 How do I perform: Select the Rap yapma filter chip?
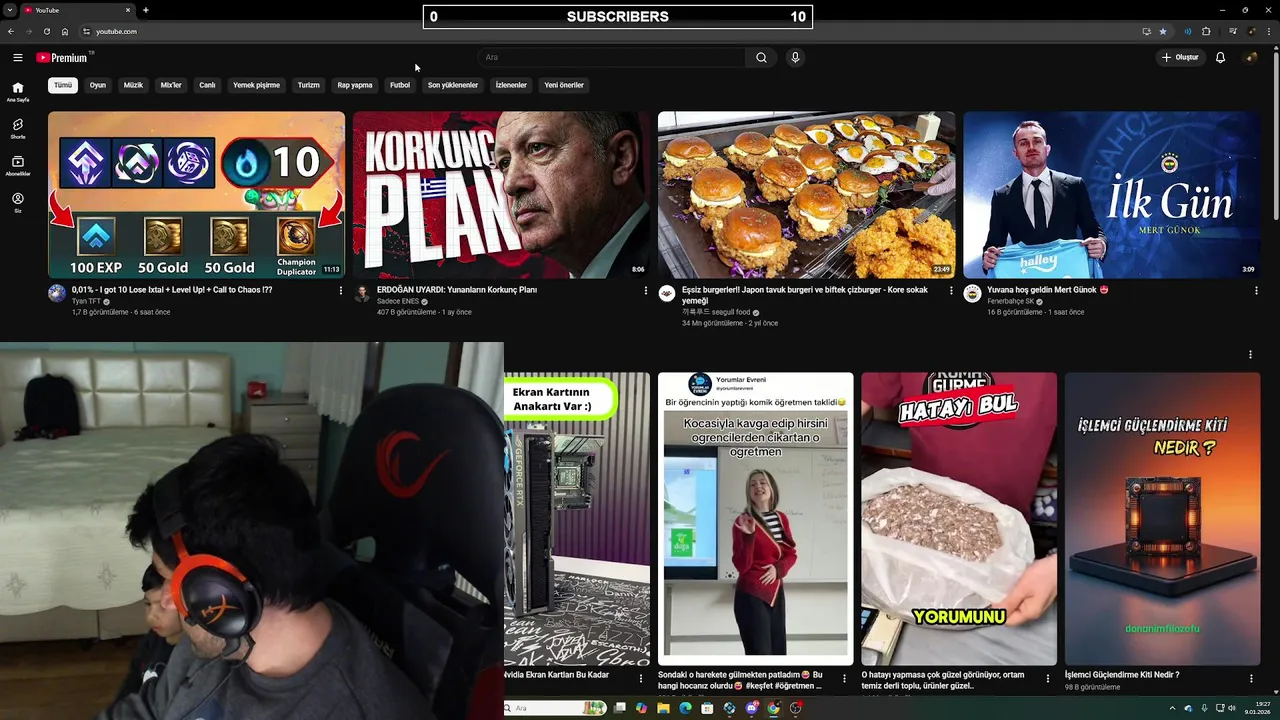[355, 85]
